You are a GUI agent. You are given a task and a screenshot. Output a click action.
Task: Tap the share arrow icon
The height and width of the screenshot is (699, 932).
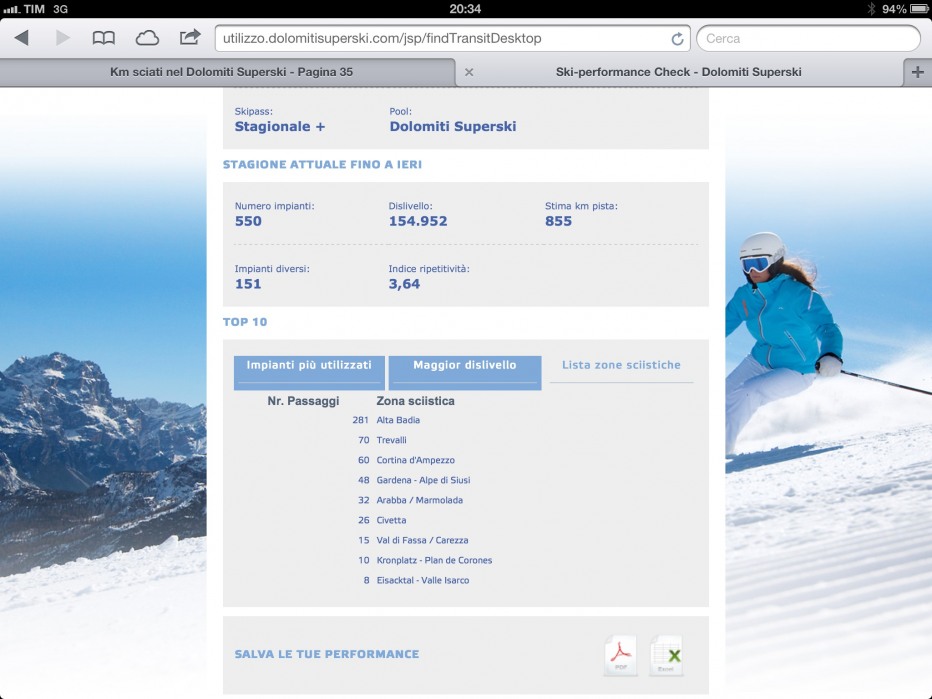(190, 37)
